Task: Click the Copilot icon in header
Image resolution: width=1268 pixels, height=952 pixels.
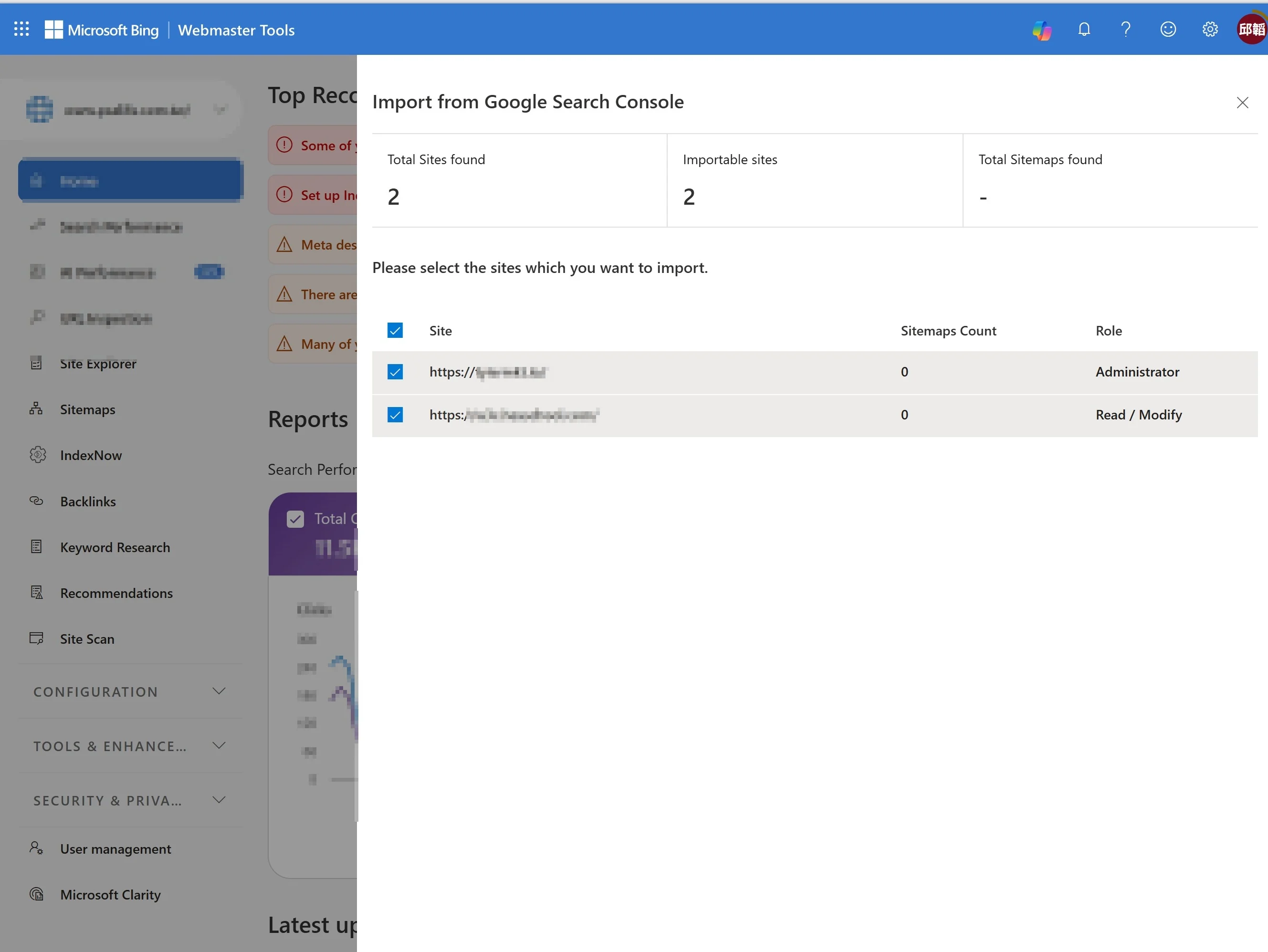Action: (1041, 30)
